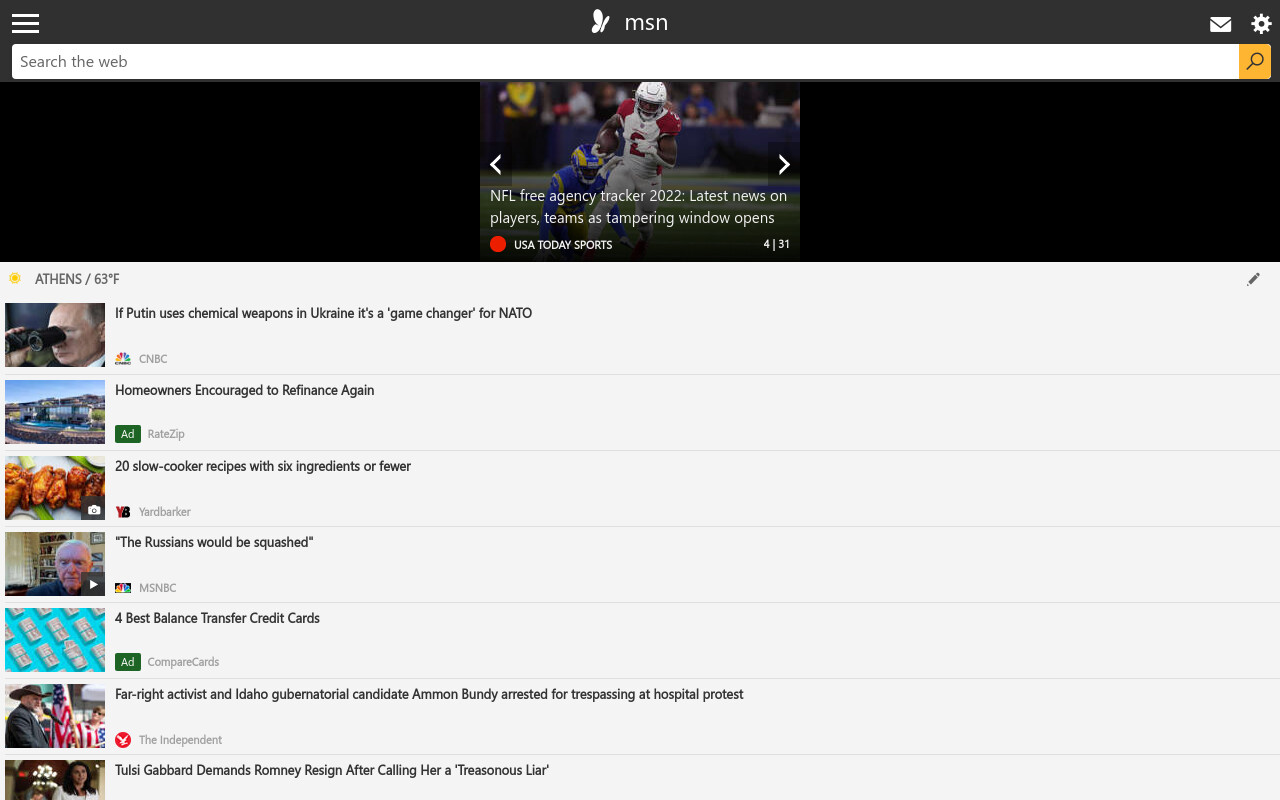This screenshot has height=800, width=1280.
Task: Open 20 slow-cooker recipes article
Action: pos(263,466)
